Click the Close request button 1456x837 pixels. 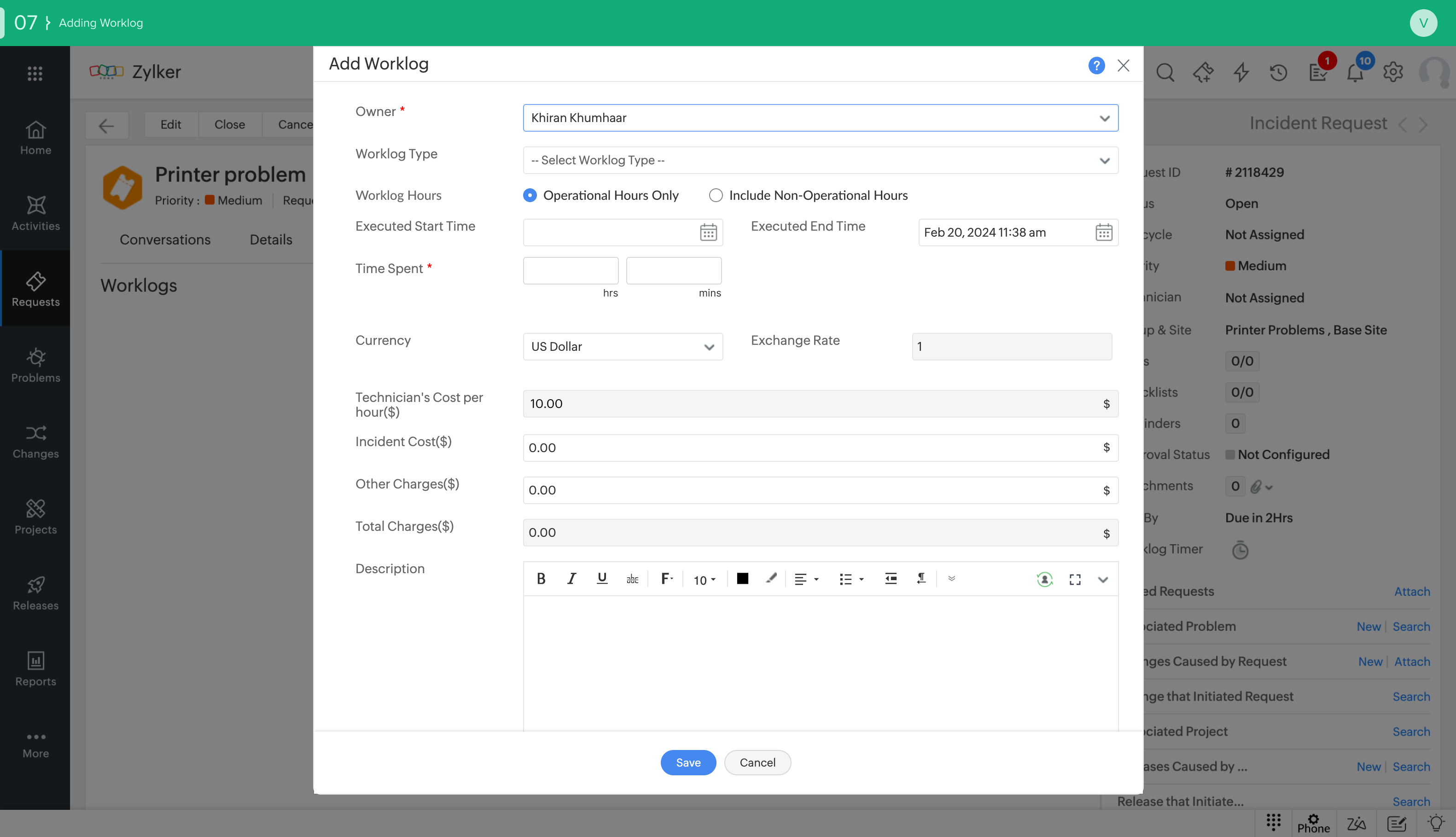click(229, 125)
